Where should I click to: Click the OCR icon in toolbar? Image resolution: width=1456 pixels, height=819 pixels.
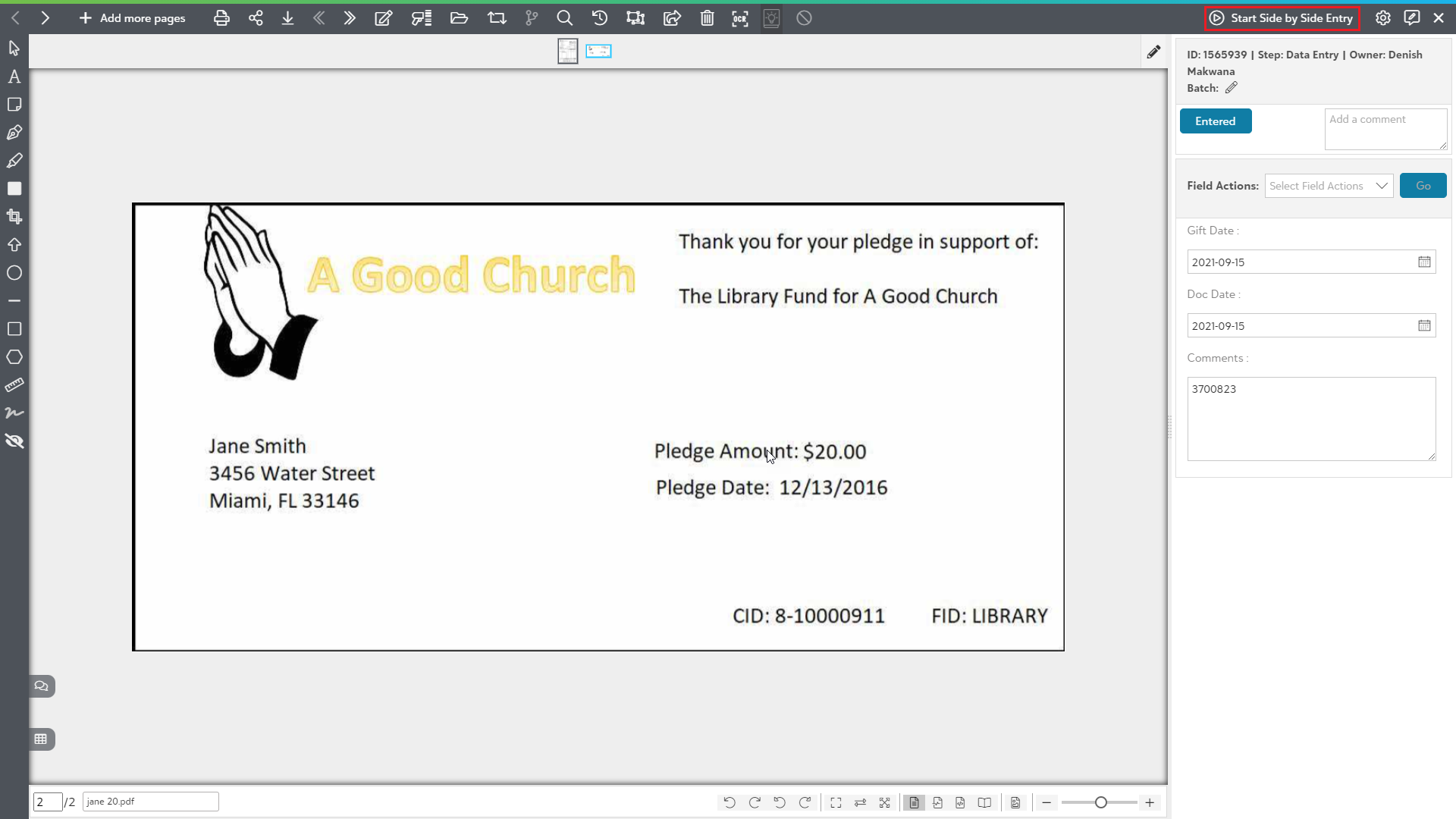coord(739,18)
